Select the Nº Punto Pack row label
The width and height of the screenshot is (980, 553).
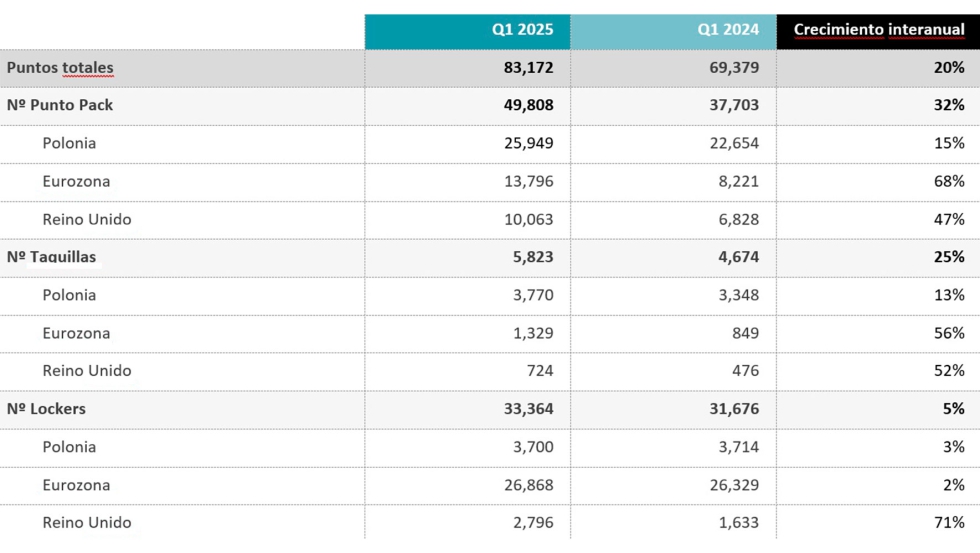[x=60, y=105]
